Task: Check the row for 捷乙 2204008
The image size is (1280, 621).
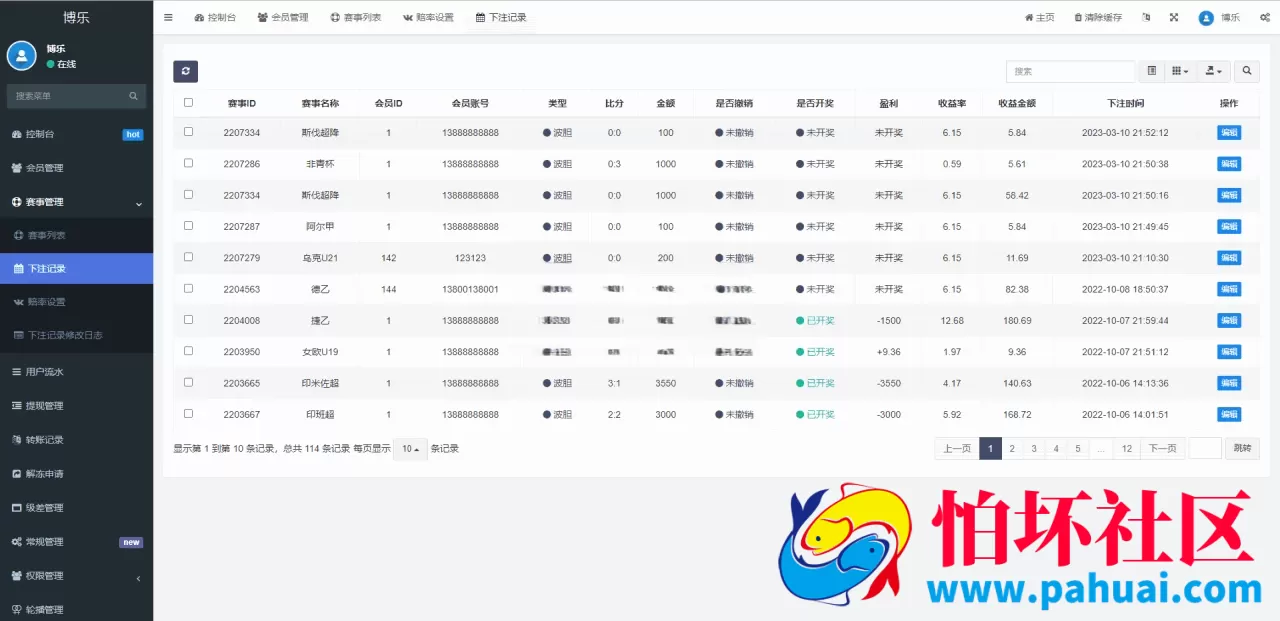Action: coord(188,320)
